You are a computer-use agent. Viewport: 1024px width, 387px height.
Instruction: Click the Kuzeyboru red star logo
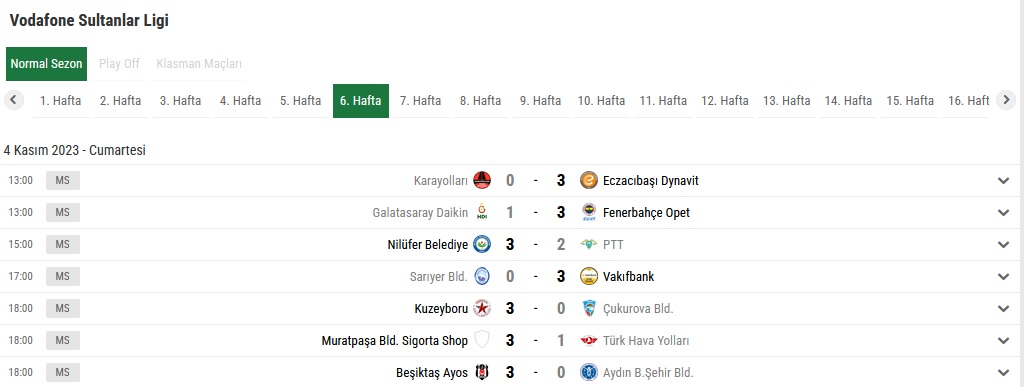tap(482, 308)
